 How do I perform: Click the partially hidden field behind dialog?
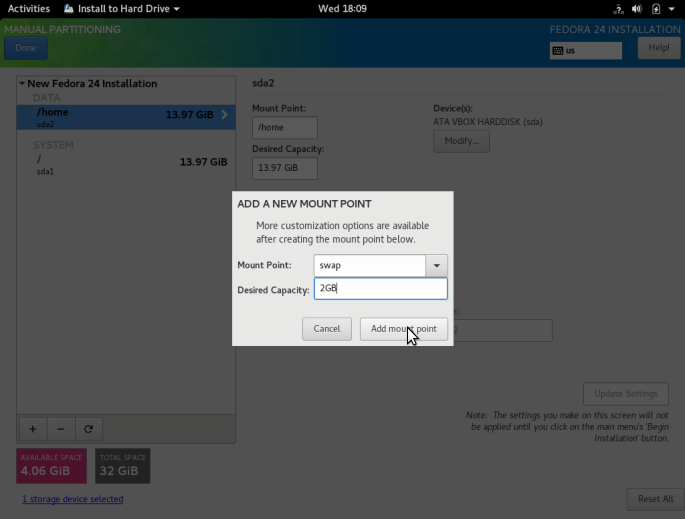(503, 331)
